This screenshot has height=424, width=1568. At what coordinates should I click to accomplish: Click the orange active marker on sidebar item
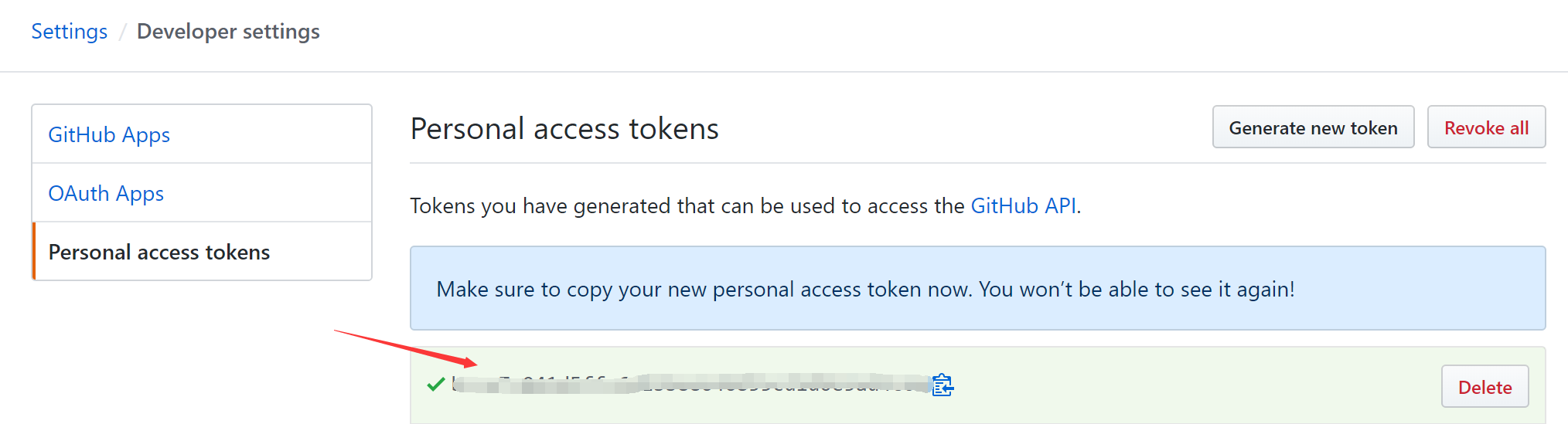34,252
